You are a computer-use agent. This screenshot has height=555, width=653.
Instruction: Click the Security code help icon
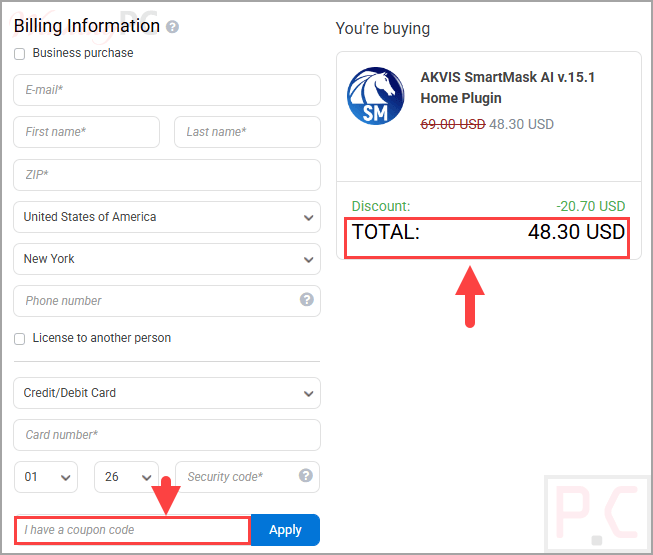tap(306, 475)
